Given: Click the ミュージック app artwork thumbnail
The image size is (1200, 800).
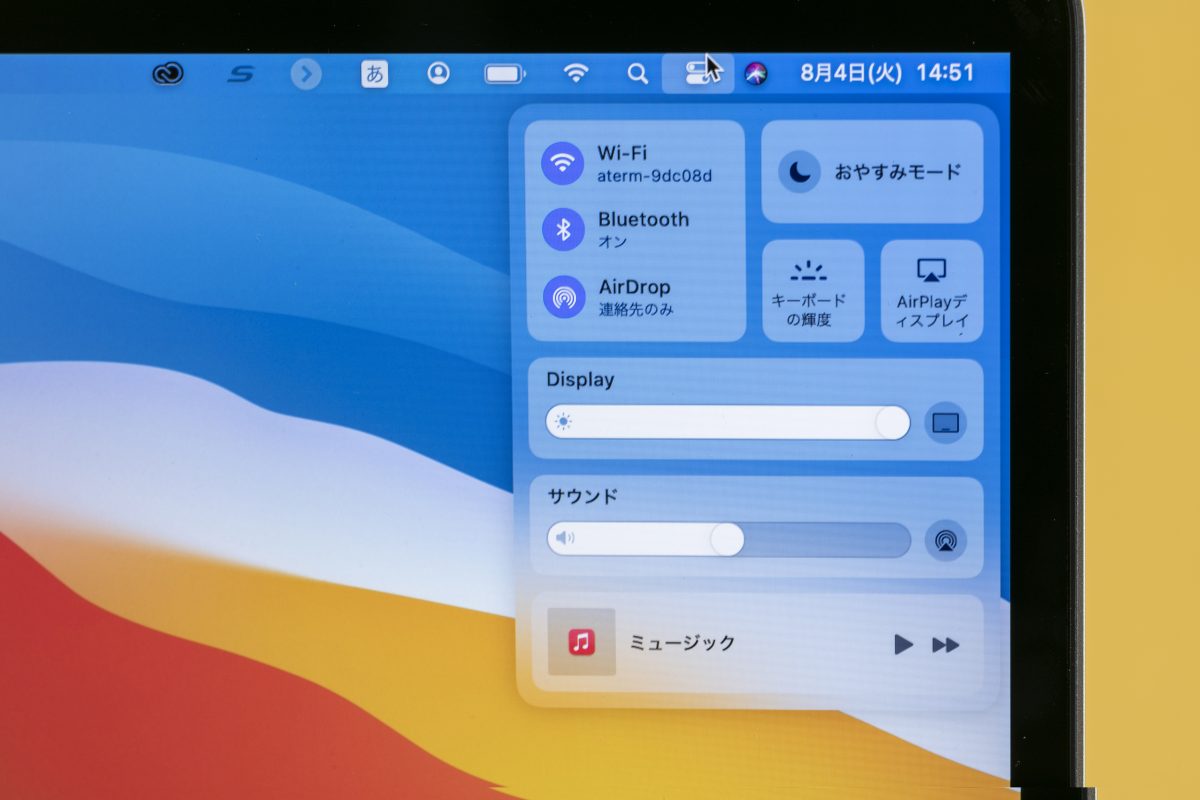Looking at the screenshot, I should point(581,642).
